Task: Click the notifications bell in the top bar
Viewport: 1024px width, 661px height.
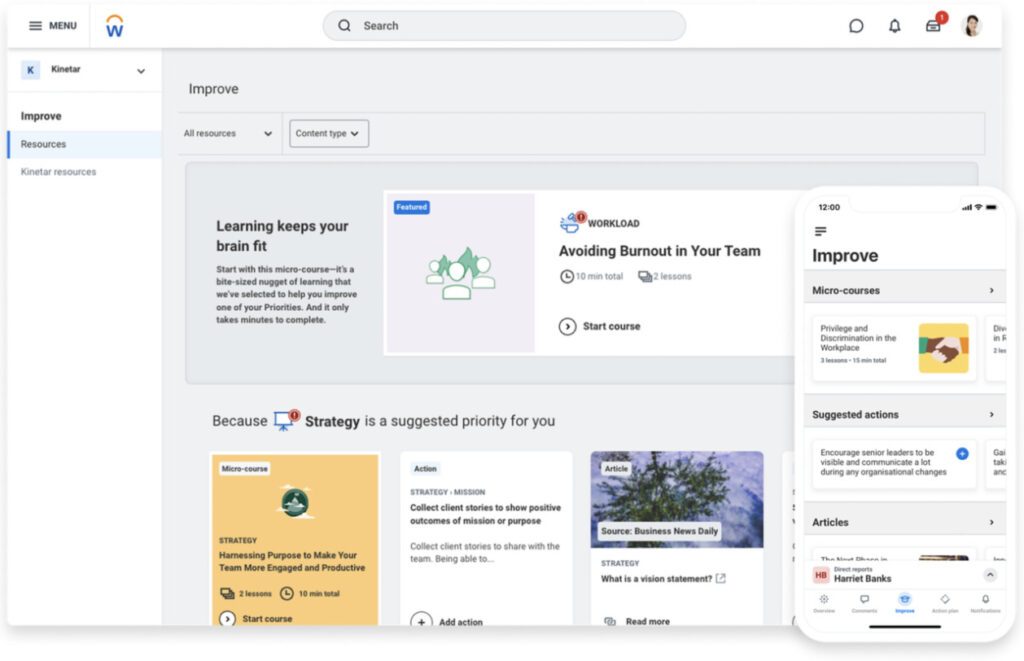Action: pyautogui.click(x=895, y=25)
